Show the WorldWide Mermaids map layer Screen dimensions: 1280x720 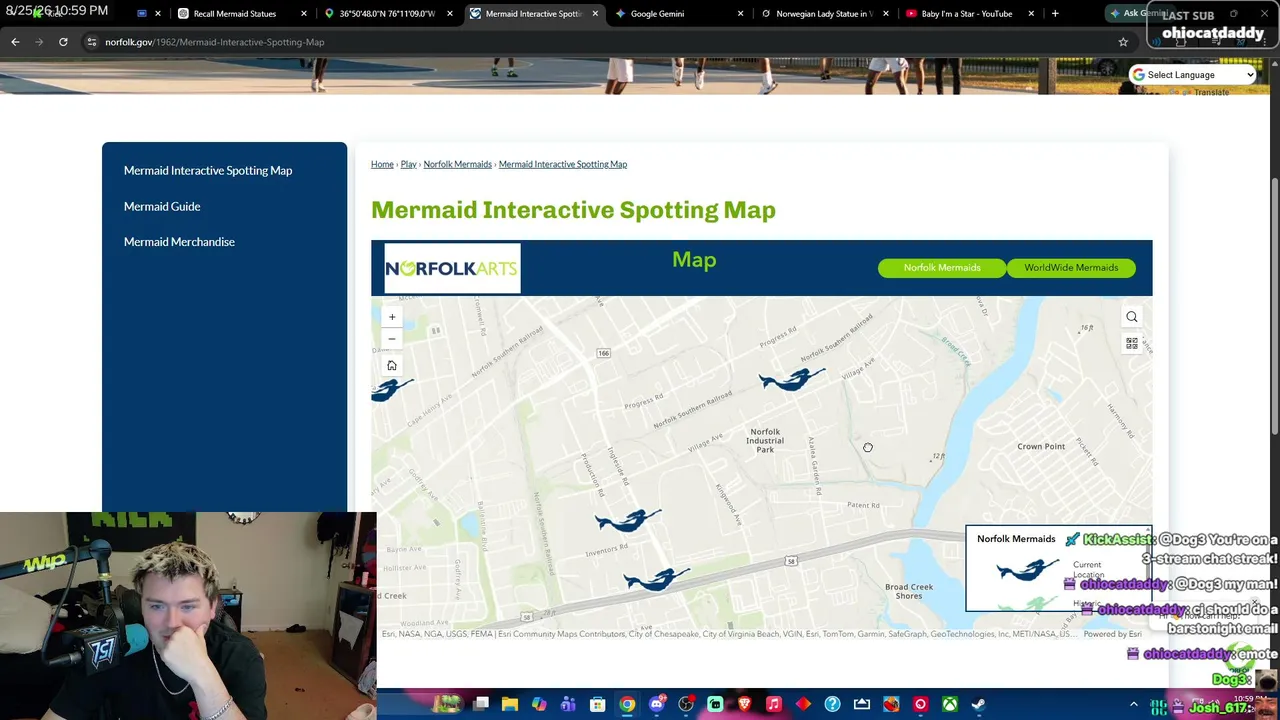click(1071, 268)
